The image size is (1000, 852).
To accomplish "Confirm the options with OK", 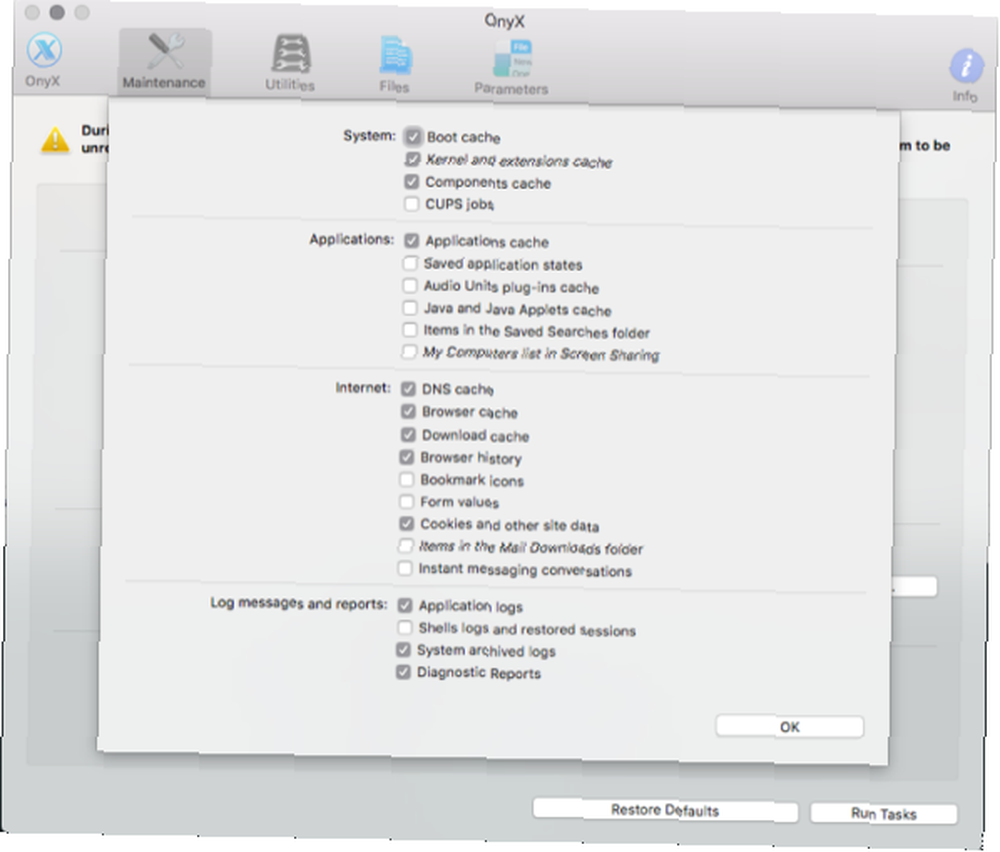I will [x=790, y=726].
